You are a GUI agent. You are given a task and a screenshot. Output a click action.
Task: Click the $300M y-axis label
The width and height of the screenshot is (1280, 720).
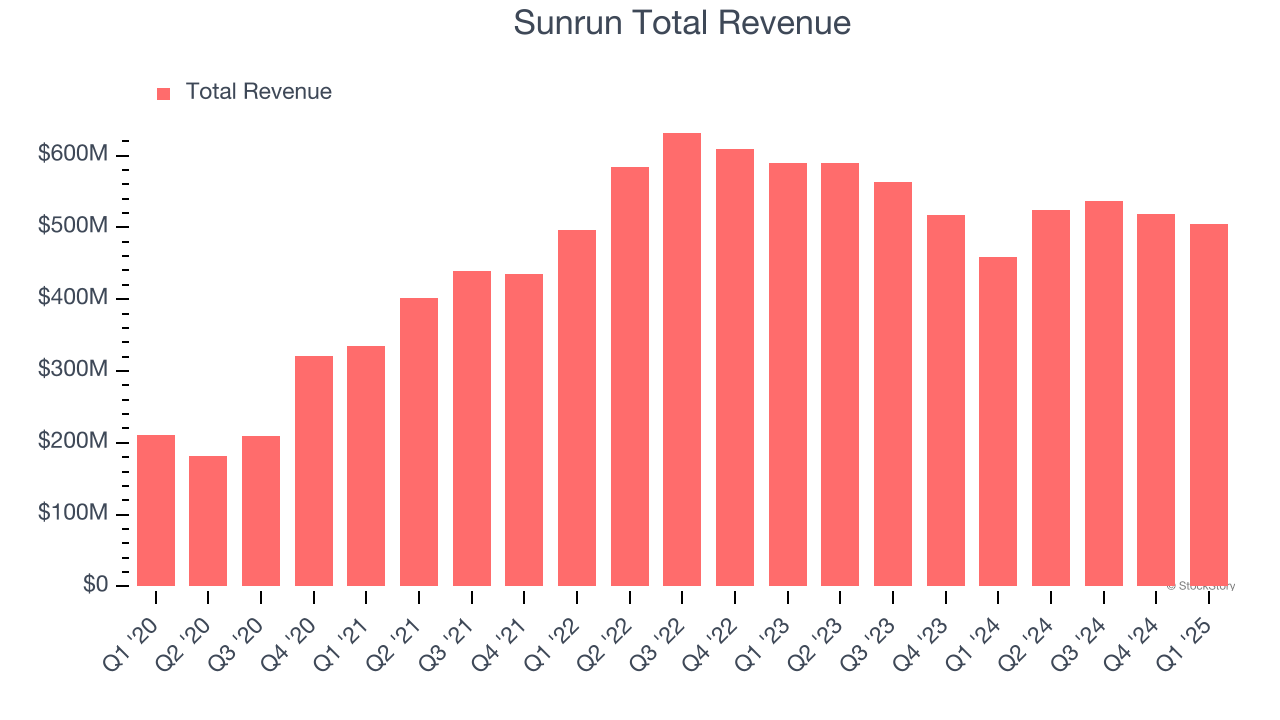73,371
